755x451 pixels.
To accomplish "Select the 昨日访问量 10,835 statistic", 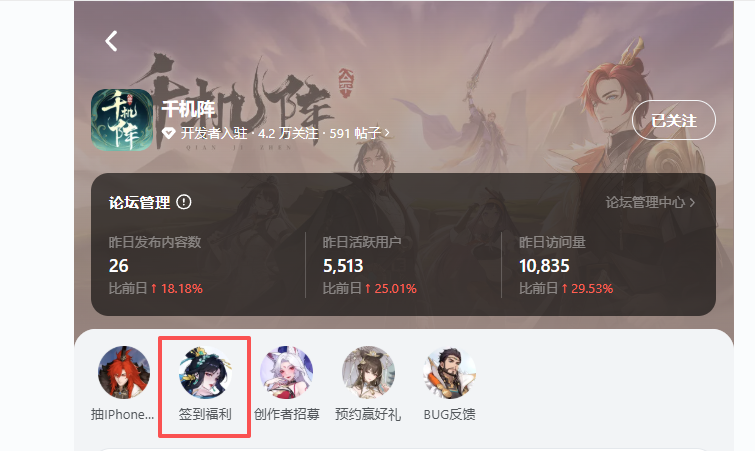I will (x=566, y=265).
